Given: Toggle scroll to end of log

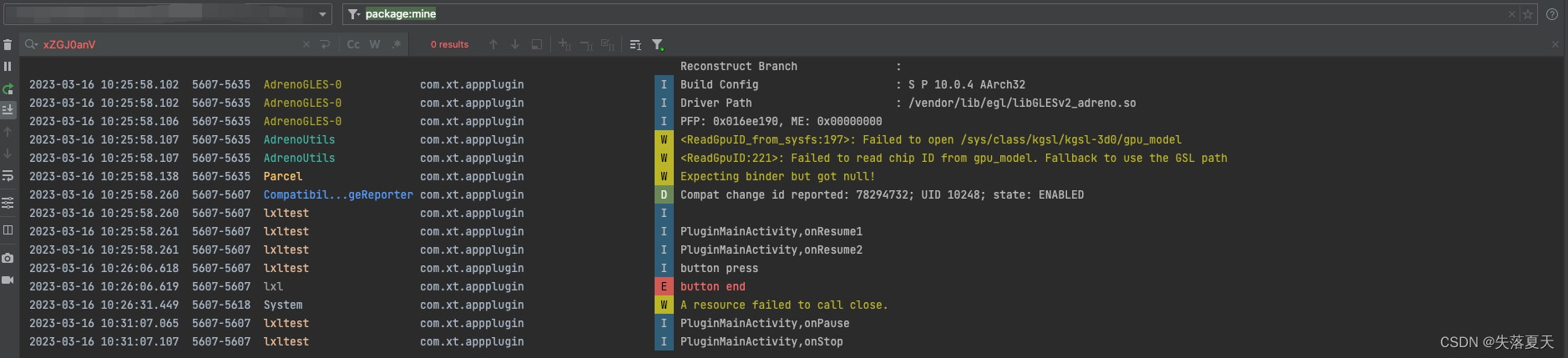Looking at the screenshot, I should coord(8,109).
